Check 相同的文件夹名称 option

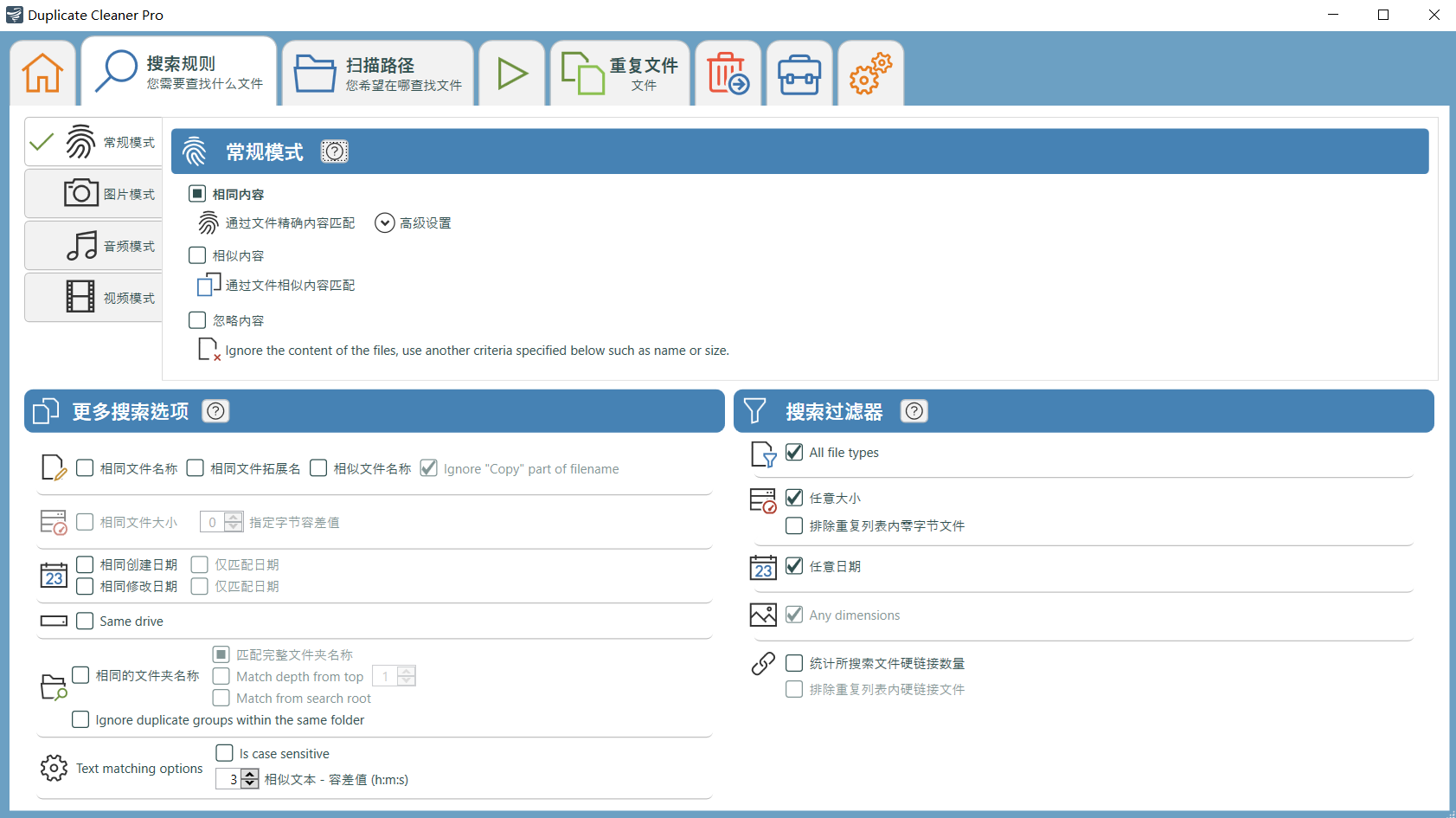coord(80,675)
